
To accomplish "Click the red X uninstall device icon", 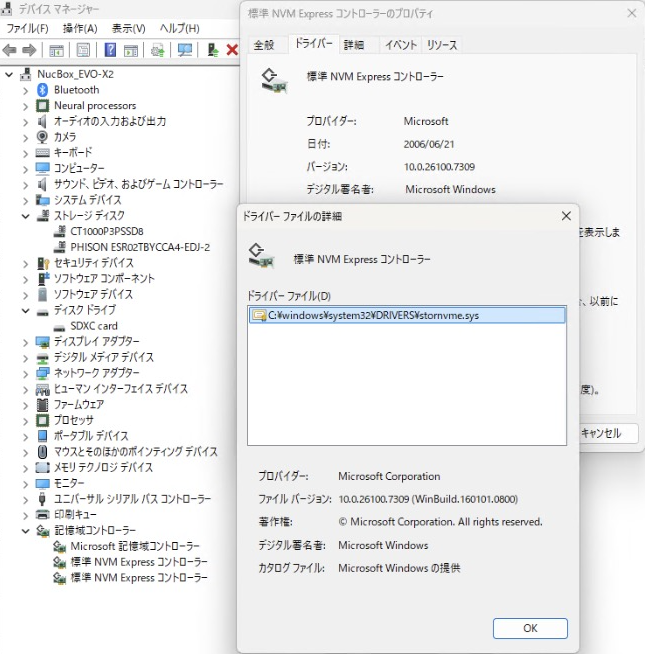I will pyautogui.click(x=232, y=50).
